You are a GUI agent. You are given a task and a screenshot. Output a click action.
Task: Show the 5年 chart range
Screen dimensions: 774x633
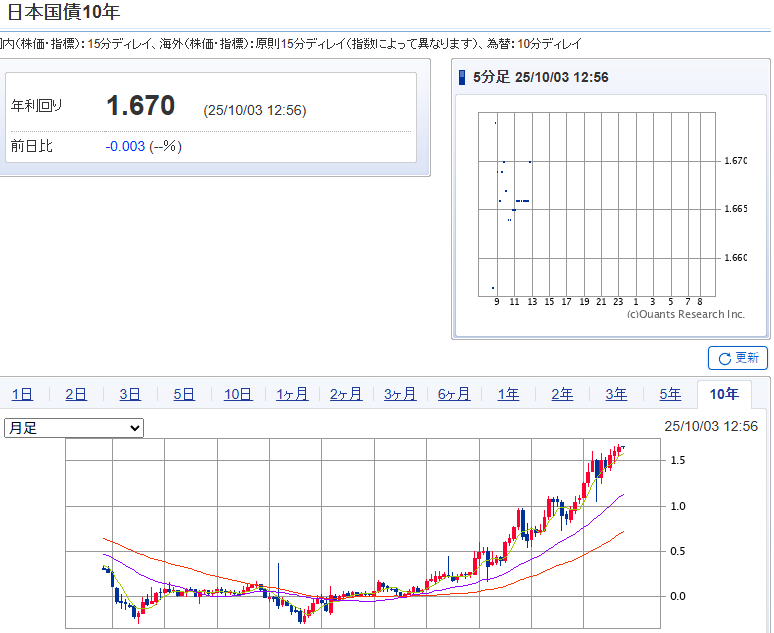tap(670, 394)
